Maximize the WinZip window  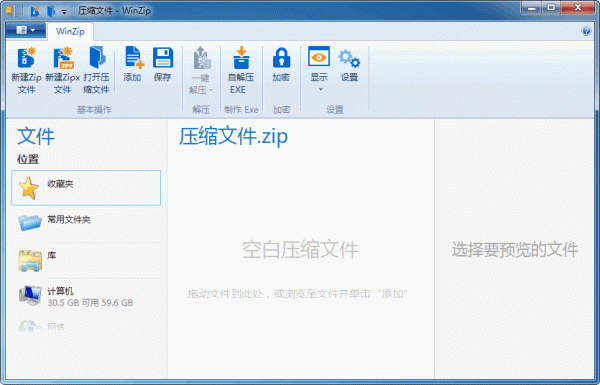(551, 8)
